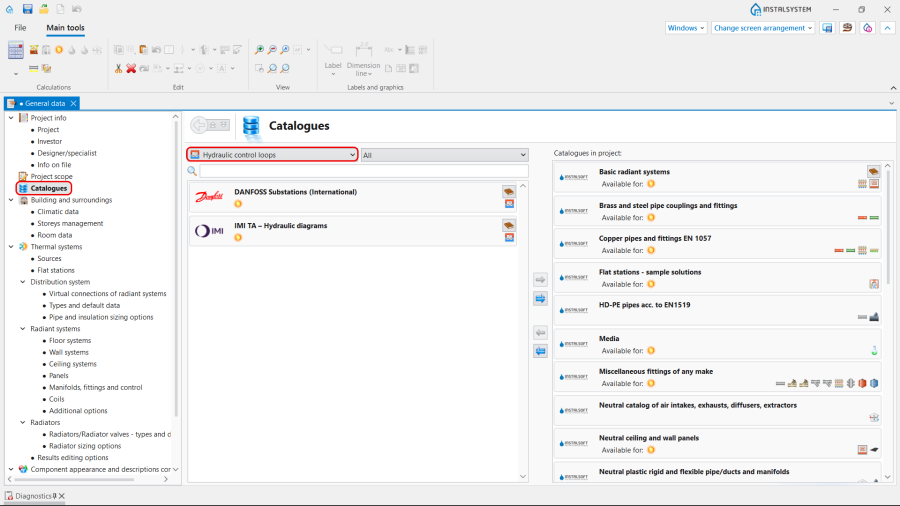Image resolution: width=900 pixels, height=506 pixels.
Task: Click the open folder icon in title bar
Action: 44,9
